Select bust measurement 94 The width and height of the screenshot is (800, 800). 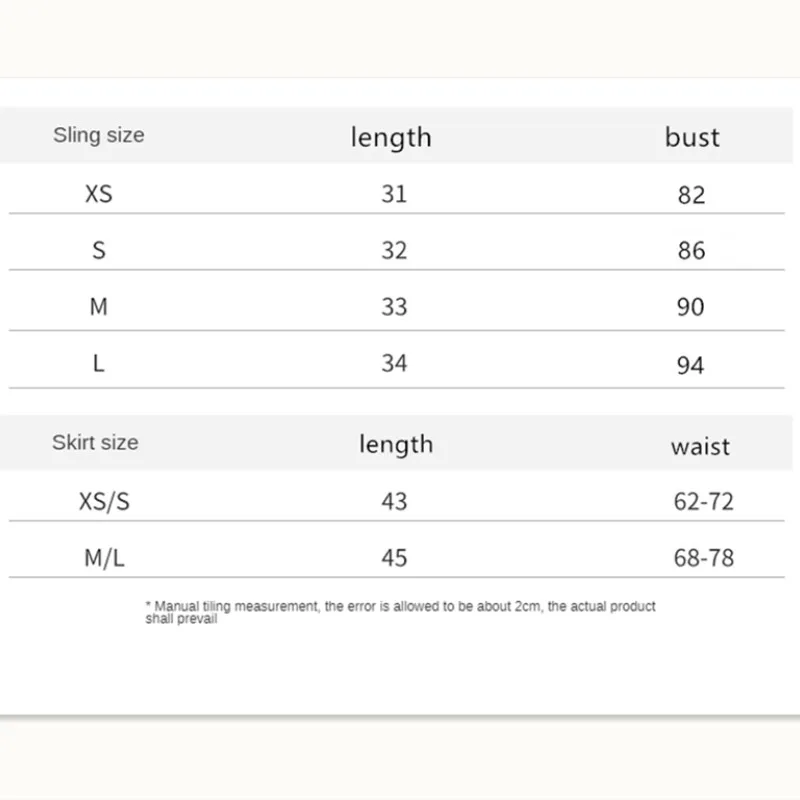coord(691,365)
